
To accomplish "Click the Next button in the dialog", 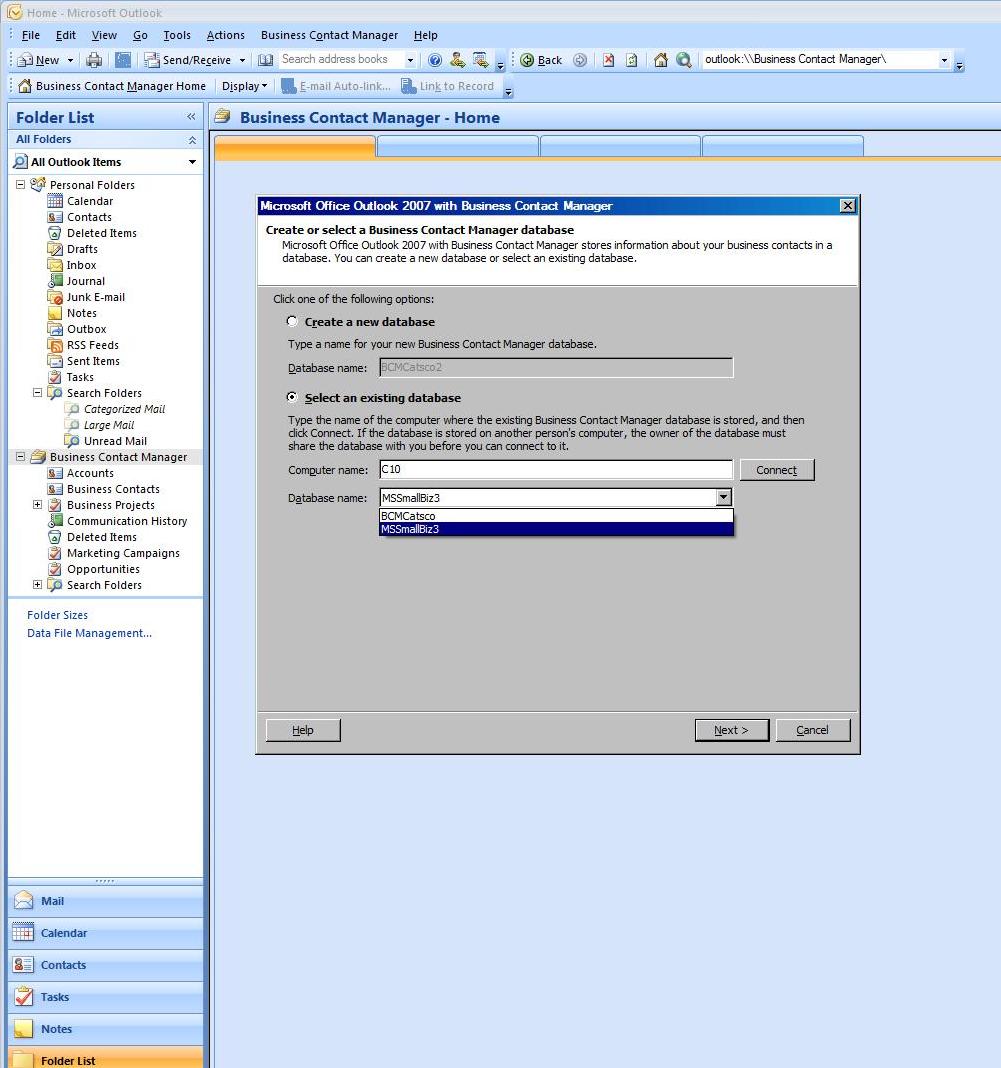I will click(x=731, y=730).
